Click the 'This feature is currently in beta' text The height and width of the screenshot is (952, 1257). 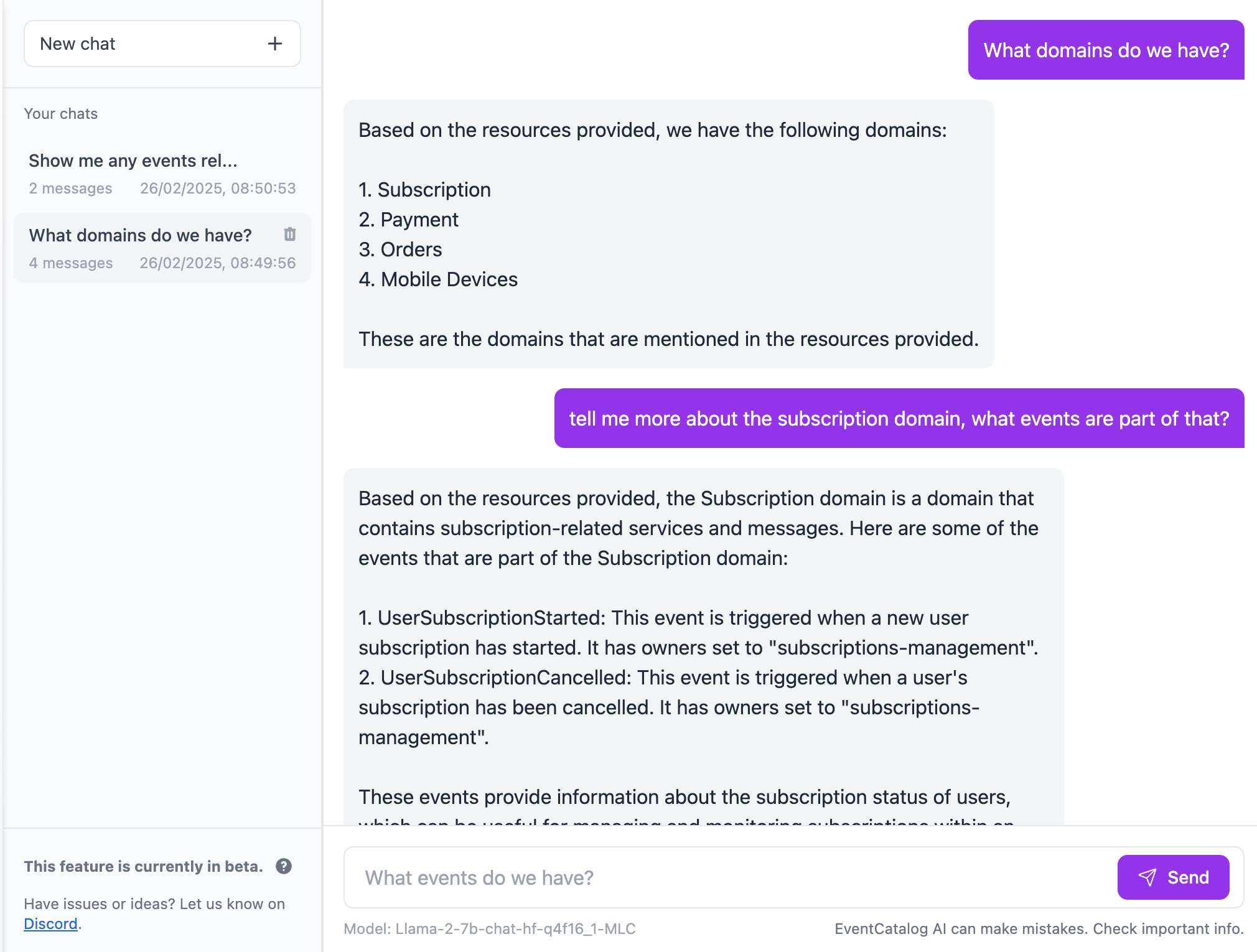143,866
